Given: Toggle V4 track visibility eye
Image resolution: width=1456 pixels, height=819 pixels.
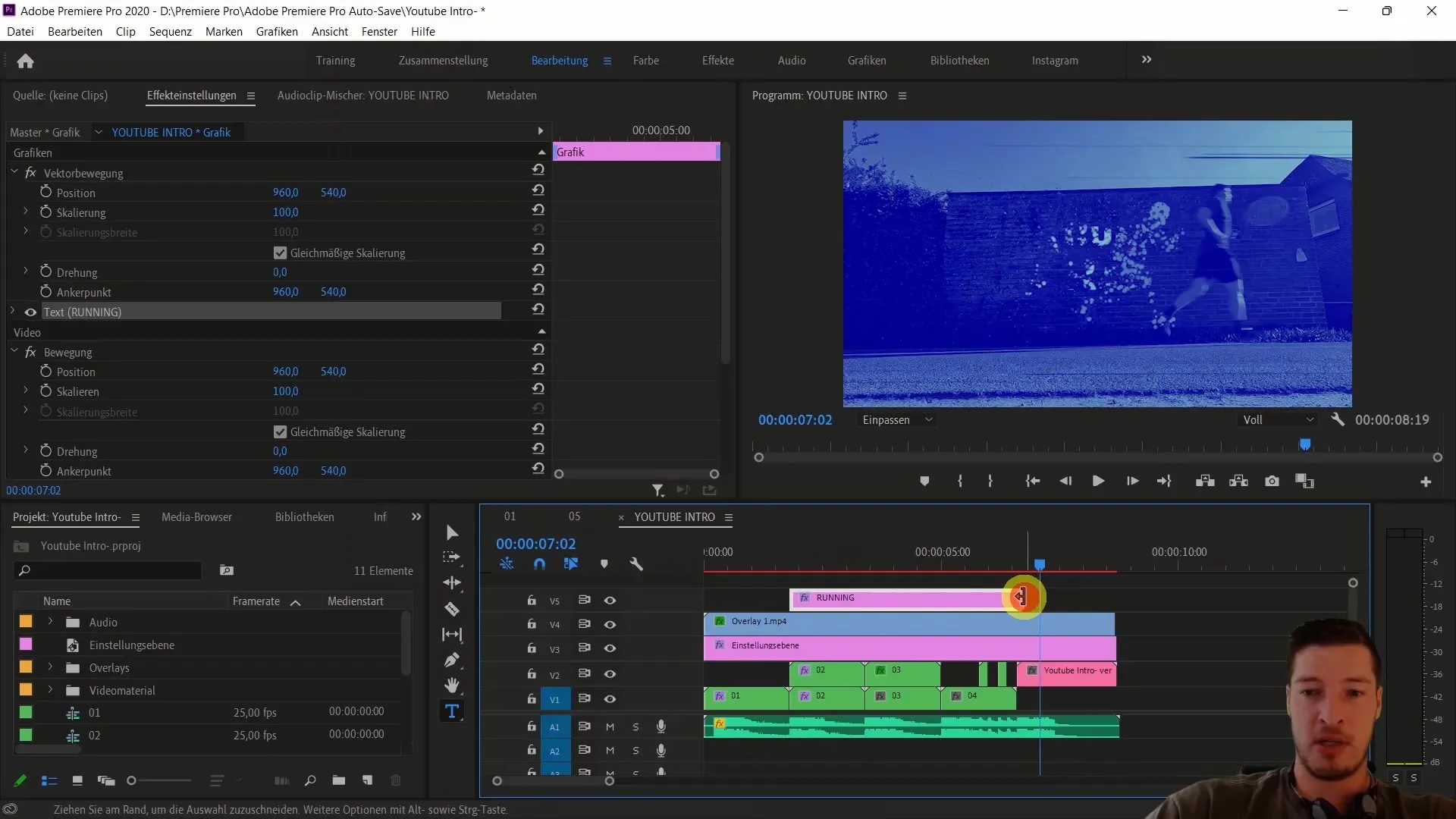Looking at the screenshot, I should (610, 625).
